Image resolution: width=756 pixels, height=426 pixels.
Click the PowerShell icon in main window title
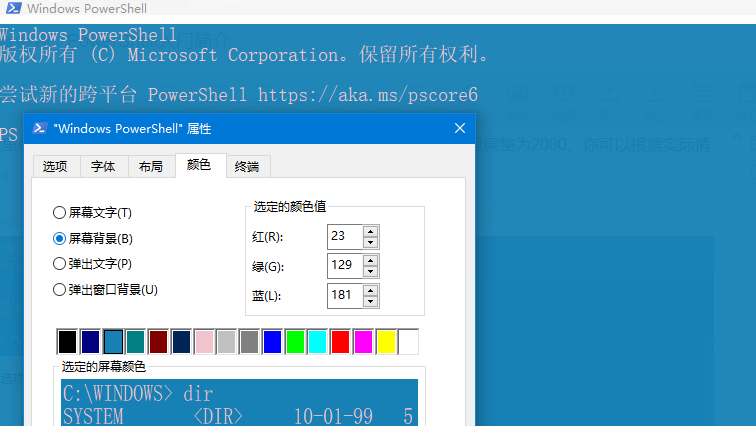point(14,8)
